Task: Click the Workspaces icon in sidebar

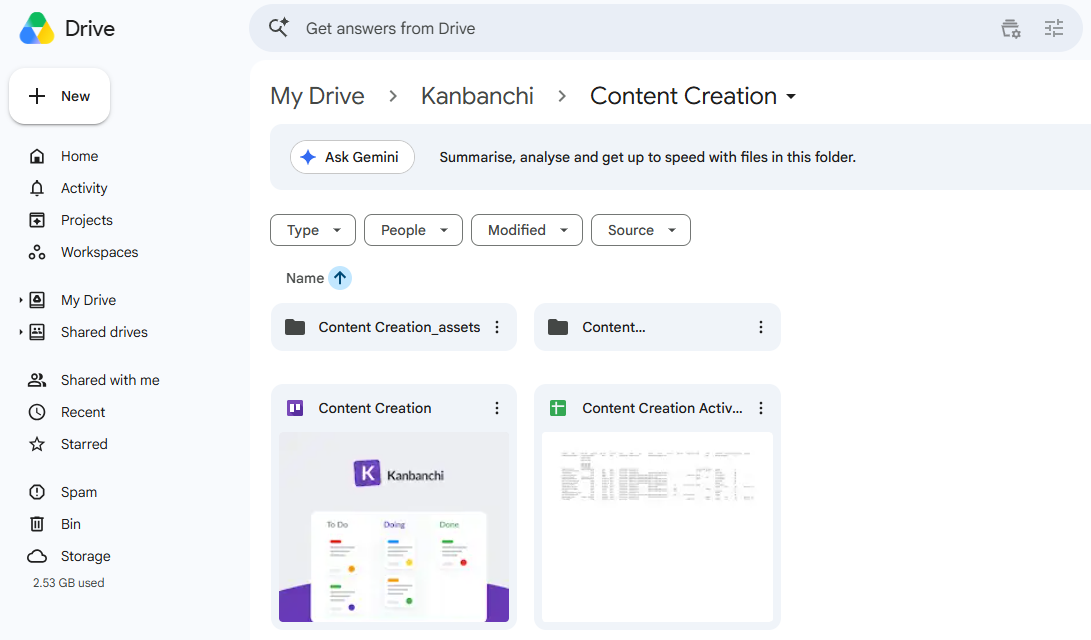Action: (x=37, y=252)
